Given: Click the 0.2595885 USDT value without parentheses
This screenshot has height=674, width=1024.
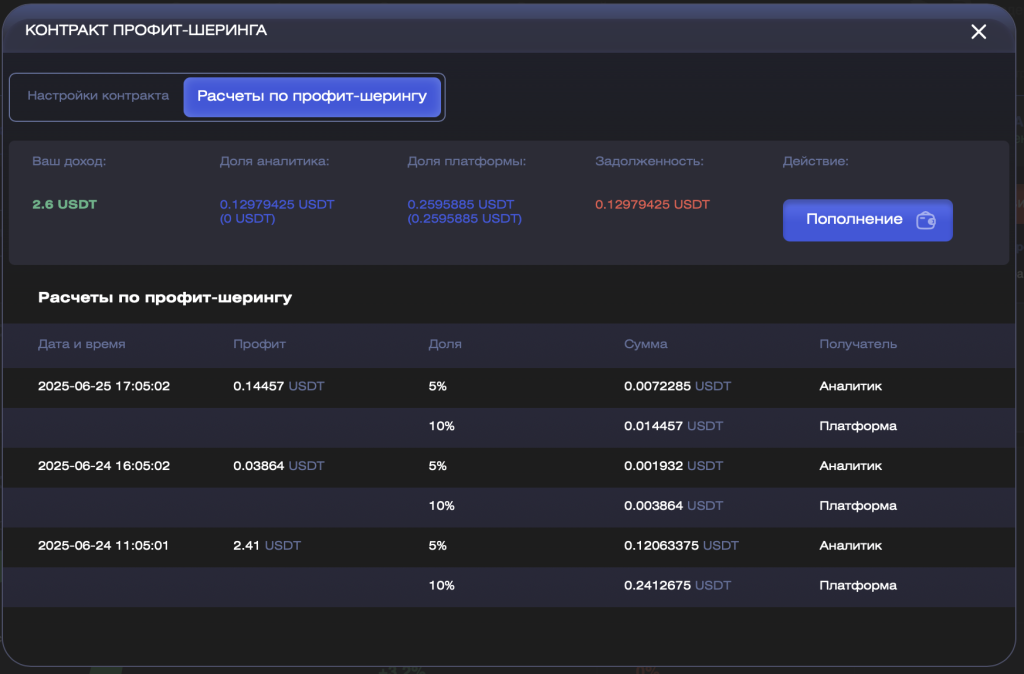Looking at the screenshot, I should pos(460,204).
